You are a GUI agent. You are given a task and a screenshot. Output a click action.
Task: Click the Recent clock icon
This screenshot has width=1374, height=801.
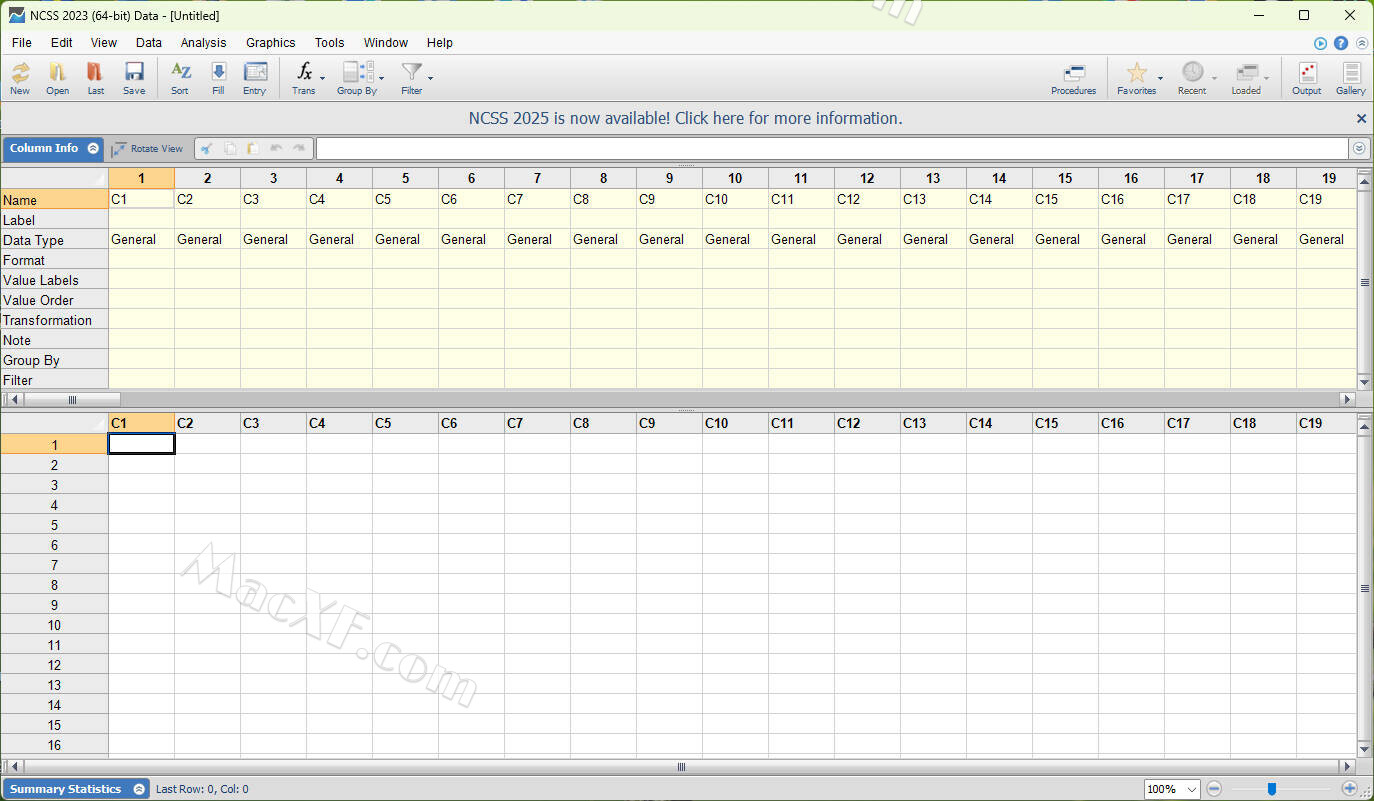(1192, 77)
